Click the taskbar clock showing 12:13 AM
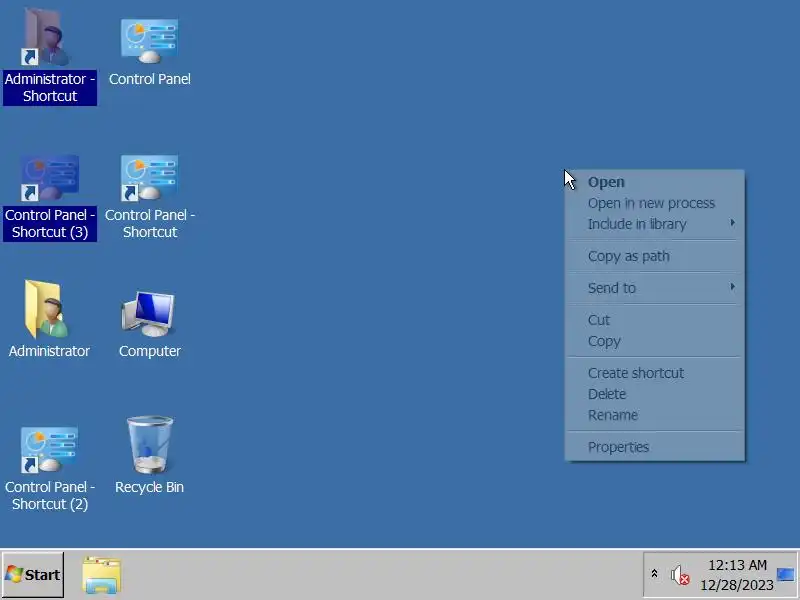 click(x=737, y=575)
